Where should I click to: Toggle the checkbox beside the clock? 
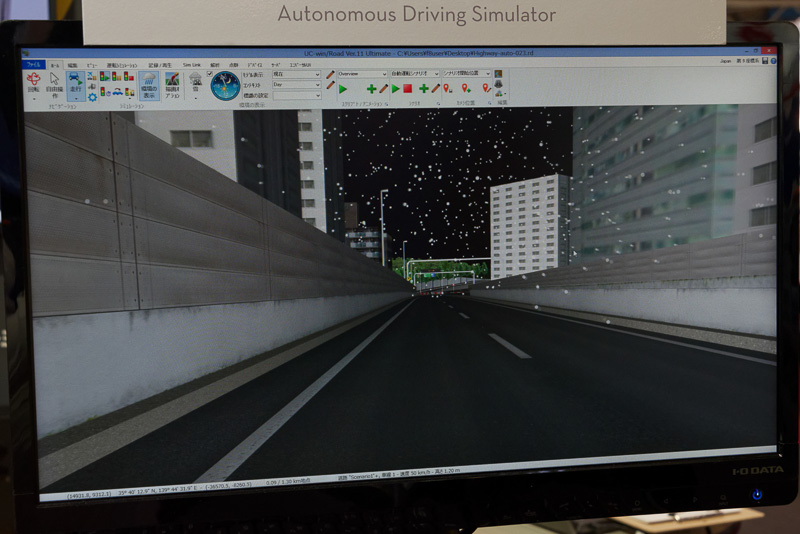210,74
